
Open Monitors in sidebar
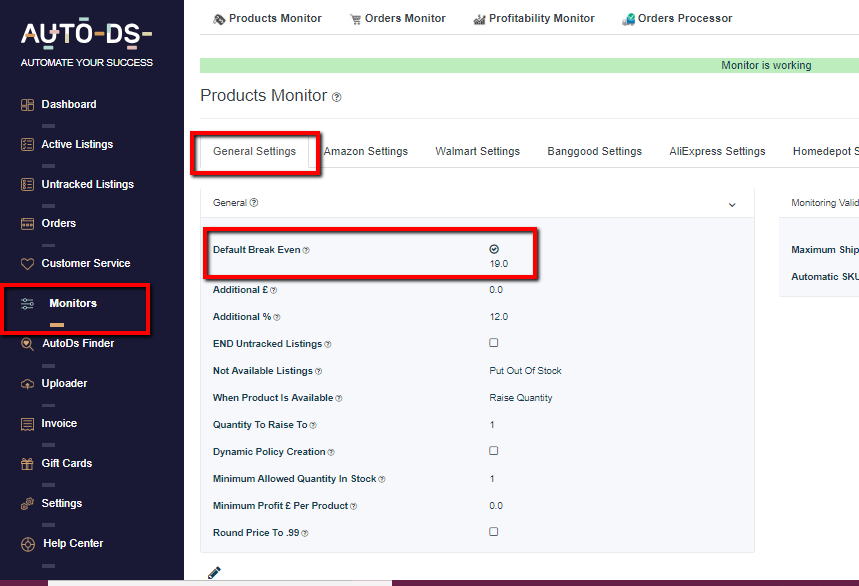73,303
